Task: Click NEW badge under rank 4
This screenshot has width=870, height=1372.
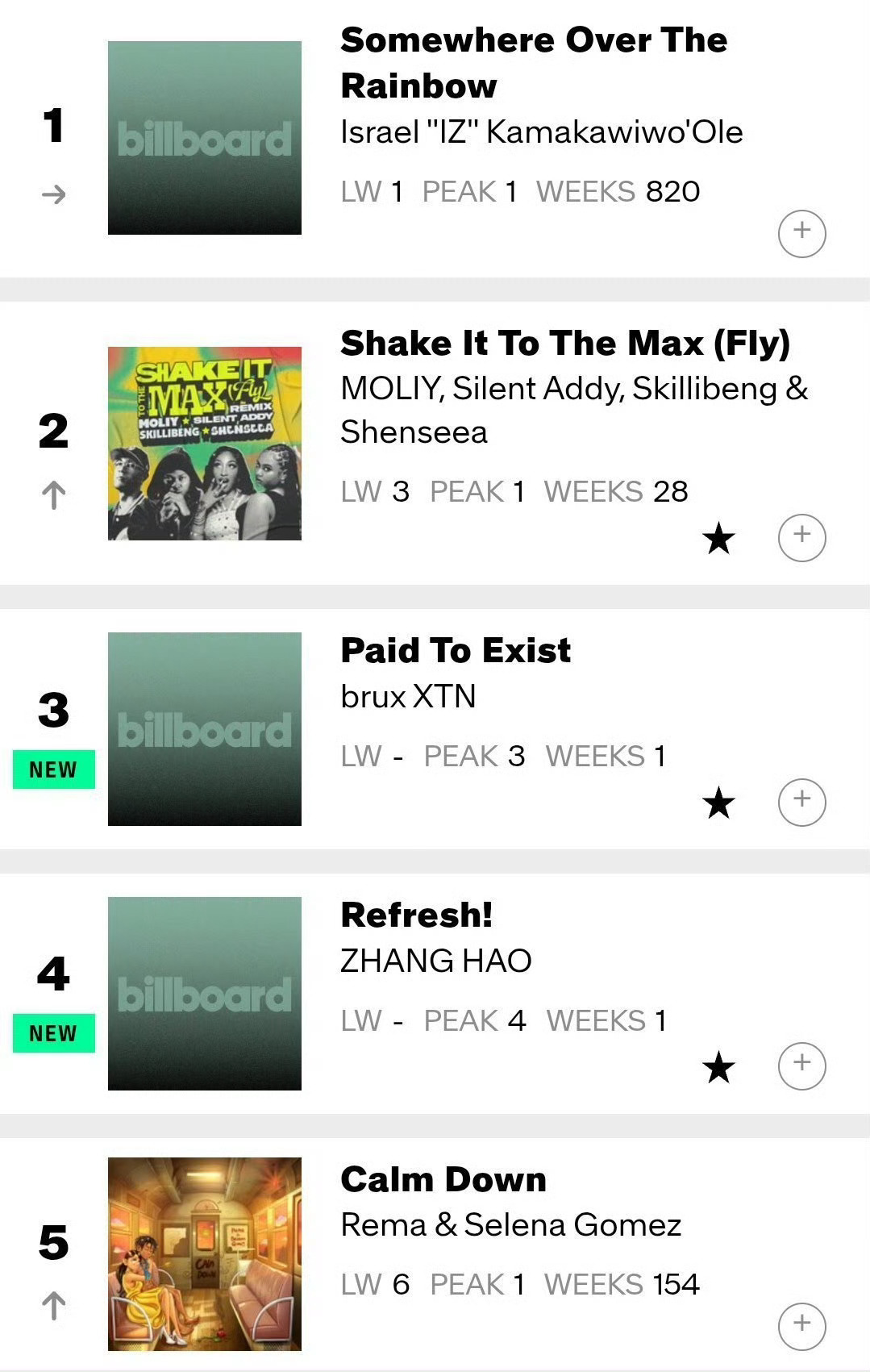Action: click(53, 1033)
